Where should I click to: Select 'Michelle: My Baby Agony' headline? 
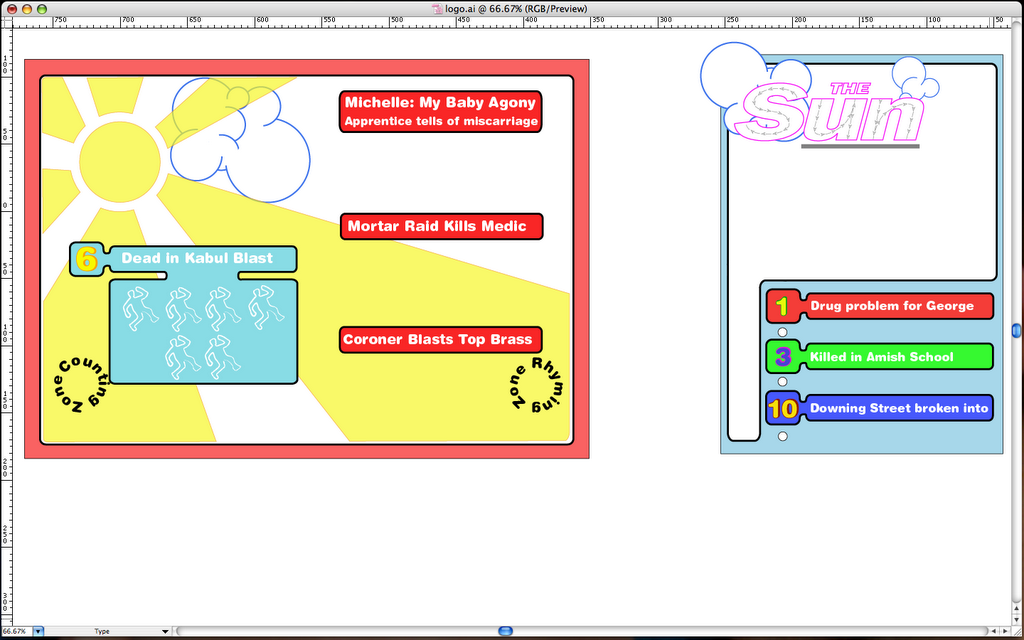click(x=440, y=102)
